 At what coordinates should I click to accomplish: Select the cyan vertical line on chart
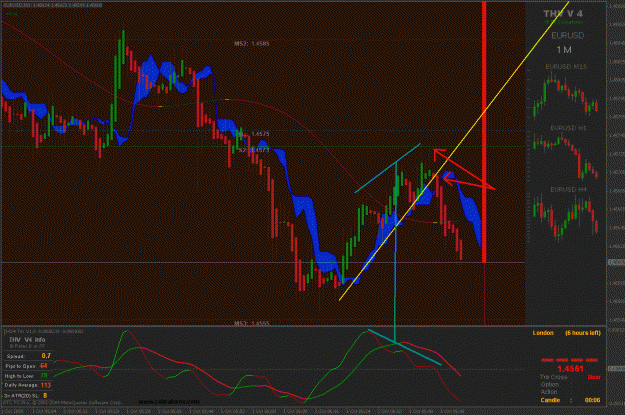click(x=395, y=252)
